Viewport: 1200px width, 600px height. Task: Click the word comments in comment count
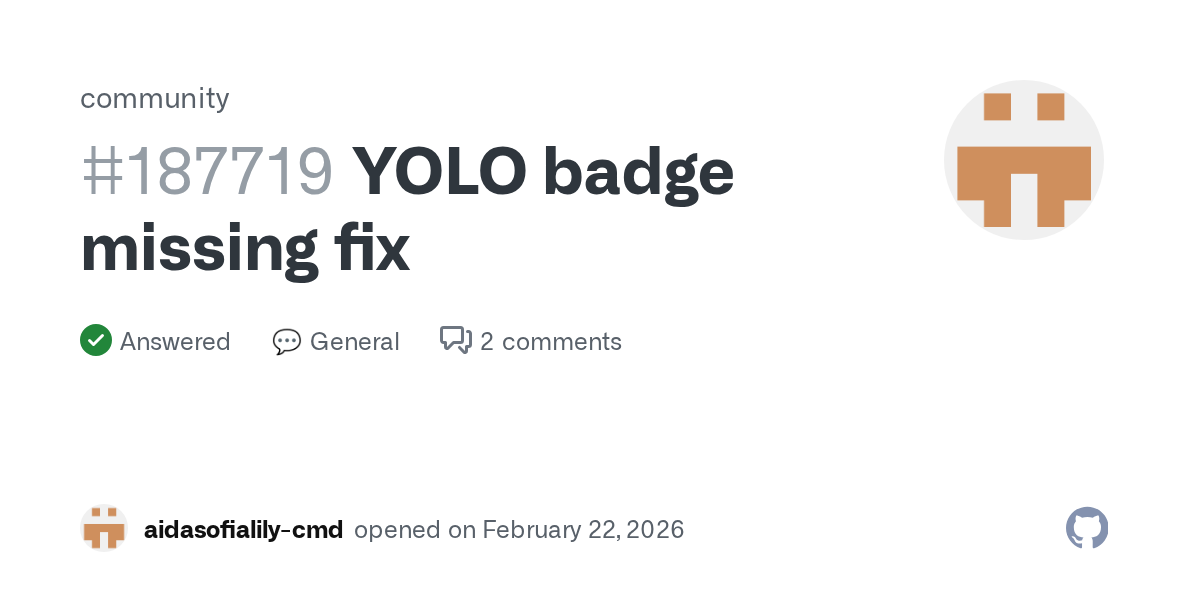tap(561, 342)
